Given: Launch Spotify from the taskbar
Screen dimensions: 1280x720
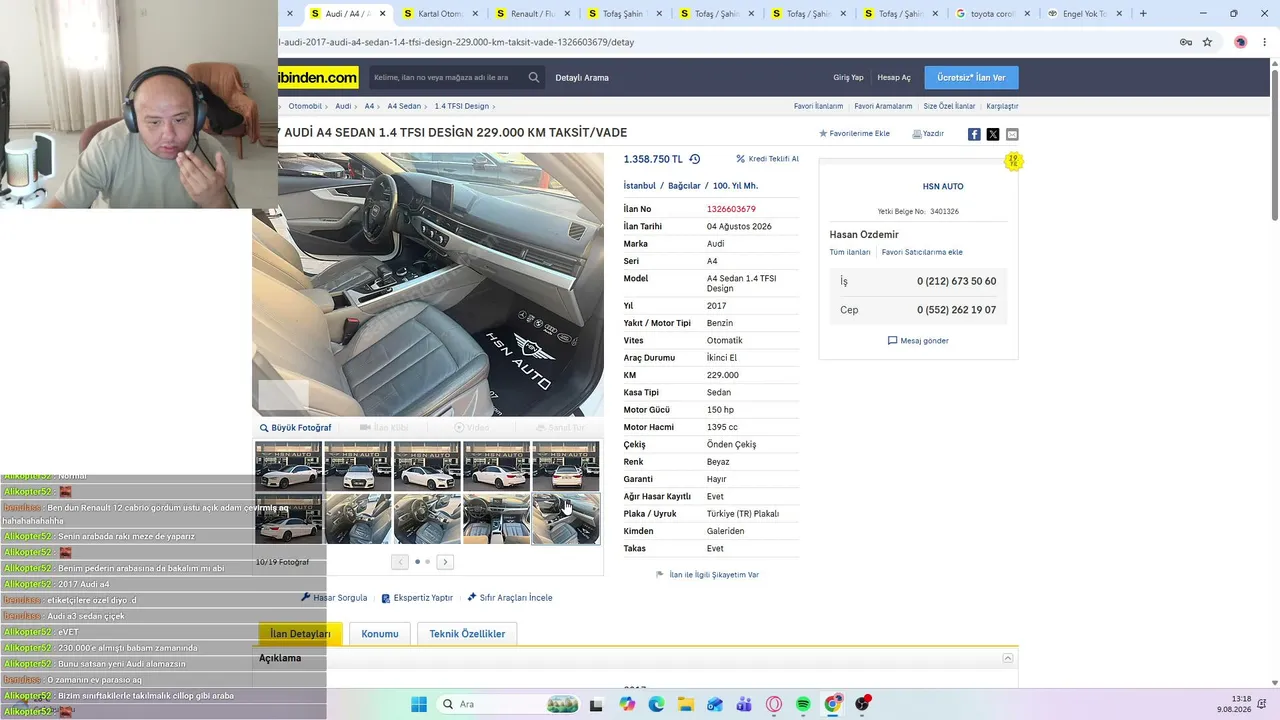Looking at the screenshot, I should 803,704.
